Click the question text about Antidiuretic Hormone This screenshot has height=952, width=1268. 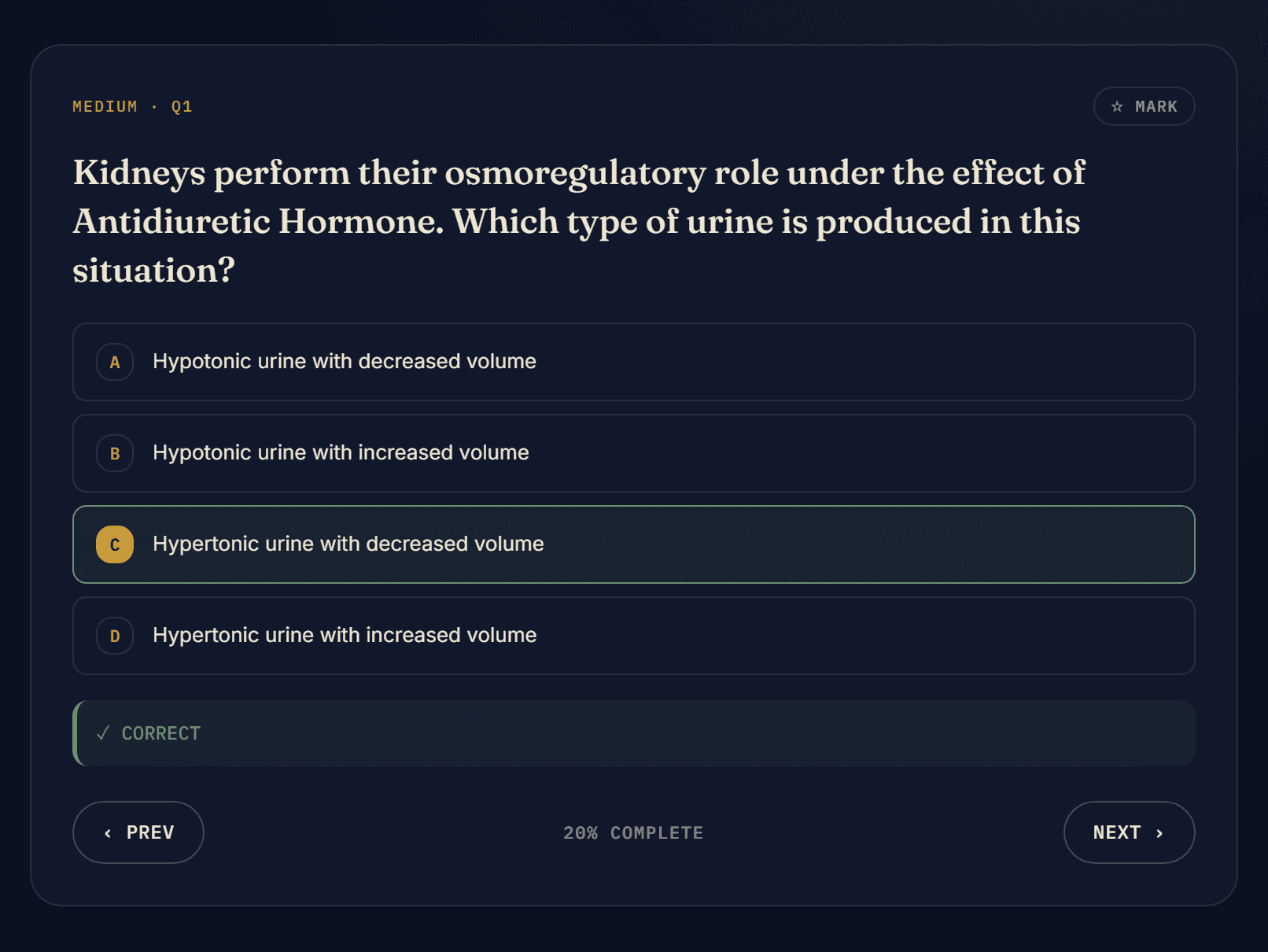click(x=579, y=222)
